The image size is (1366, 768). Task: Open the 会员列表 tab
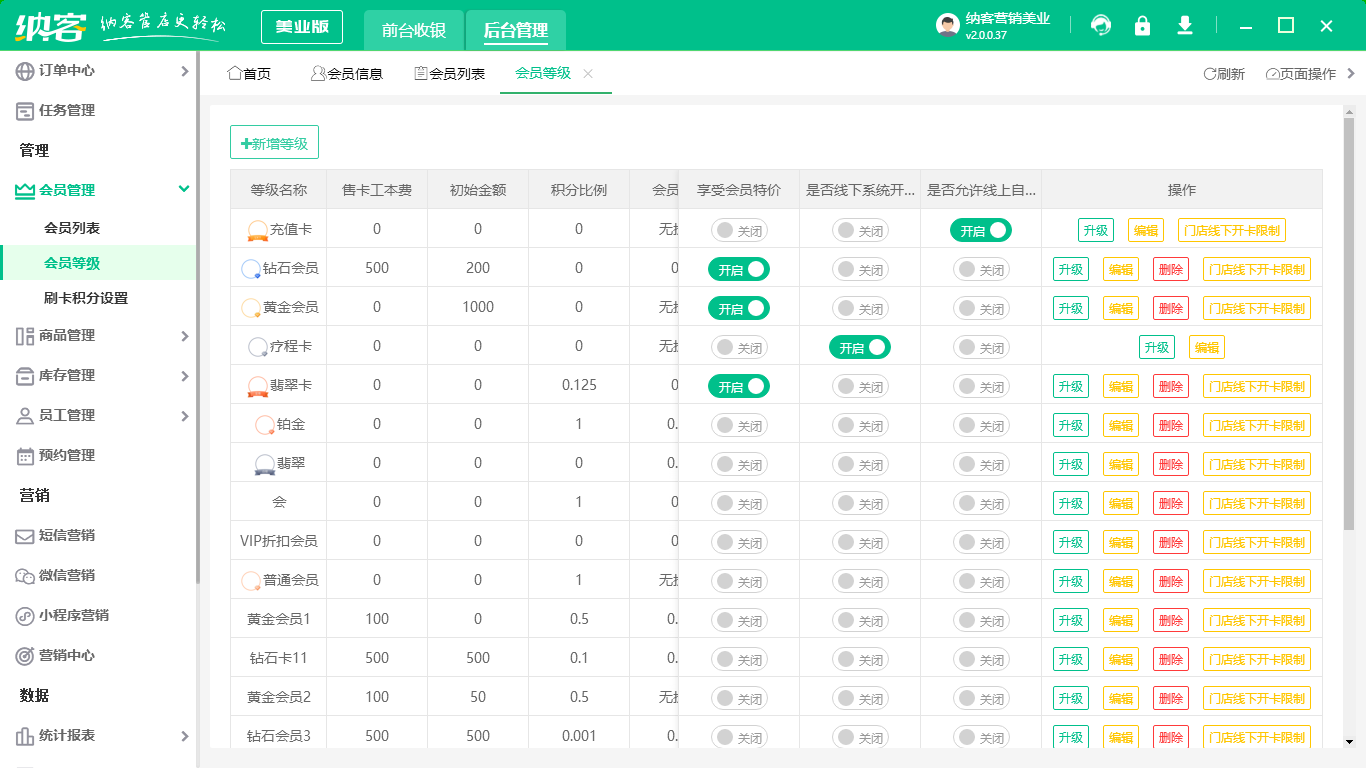[x=448, y=73]
